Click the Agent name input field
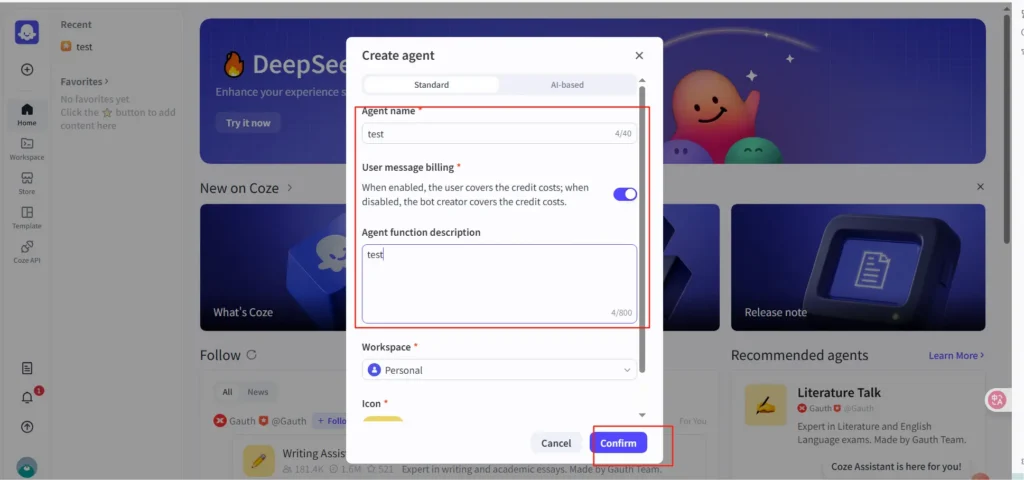Viewport: 1024px width, 480px height. (488, 133)
